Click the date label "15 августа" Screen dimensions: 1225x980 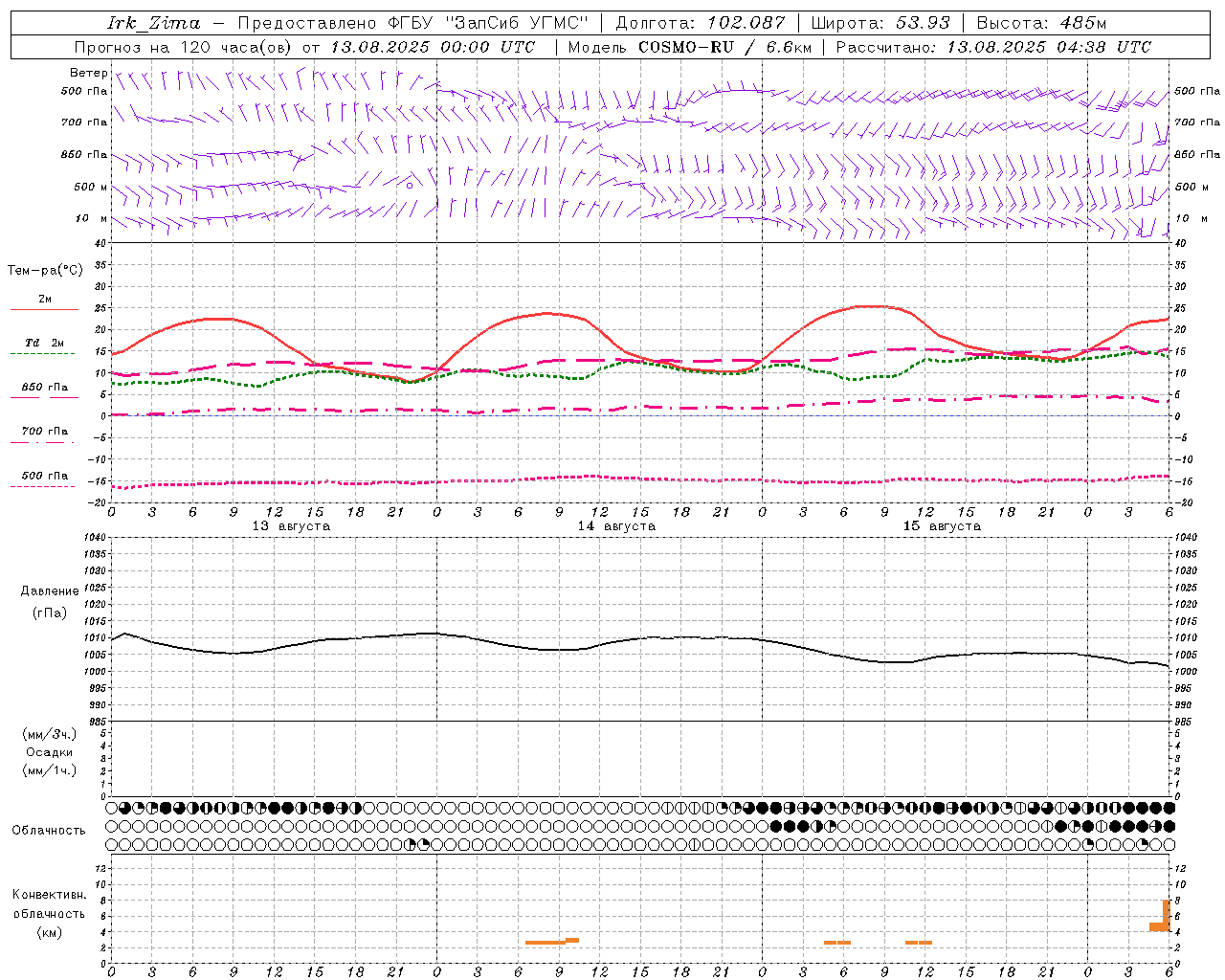(942, 526)
